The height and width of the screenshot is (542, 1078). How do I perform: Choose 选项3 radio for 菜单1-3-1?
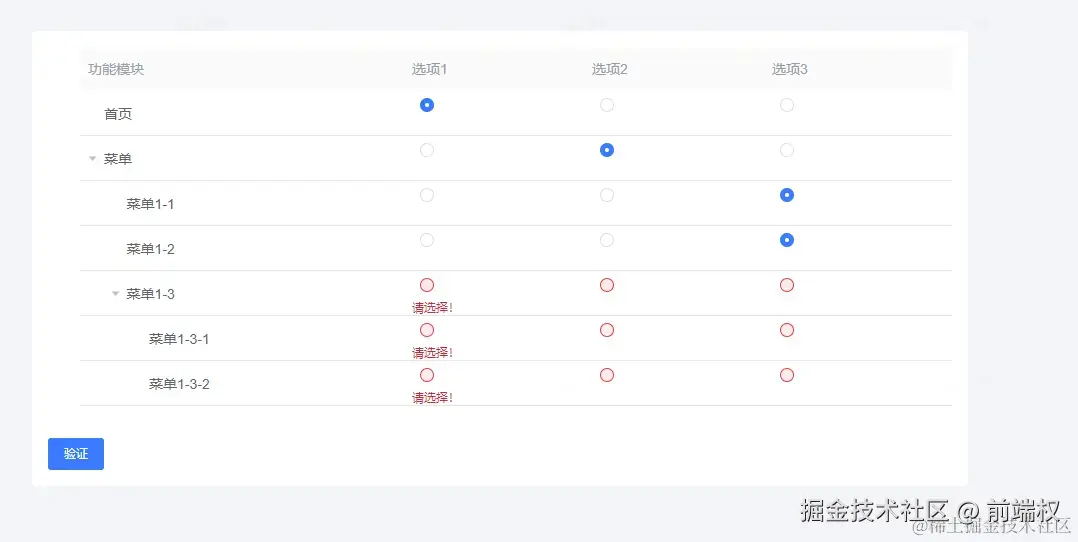787,330
